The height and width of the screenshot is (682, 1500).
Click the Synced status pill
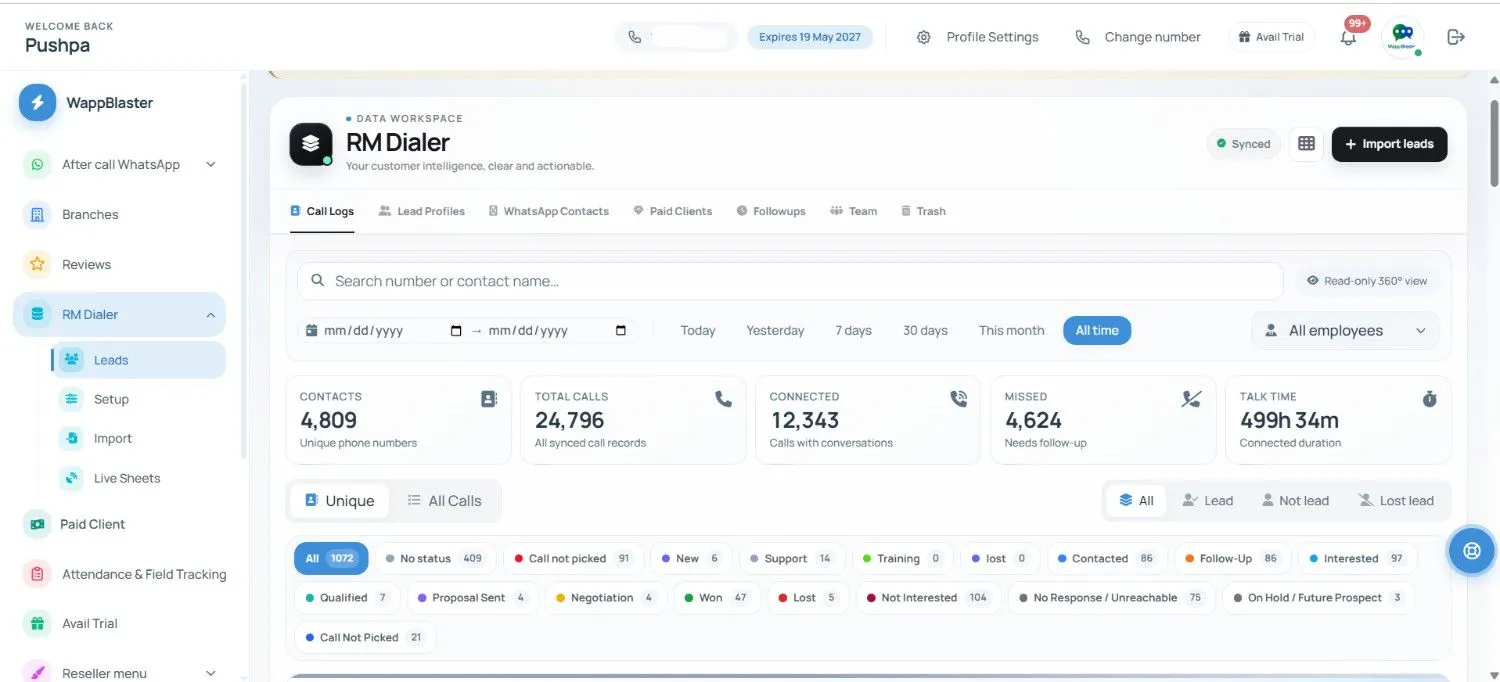1243,144
